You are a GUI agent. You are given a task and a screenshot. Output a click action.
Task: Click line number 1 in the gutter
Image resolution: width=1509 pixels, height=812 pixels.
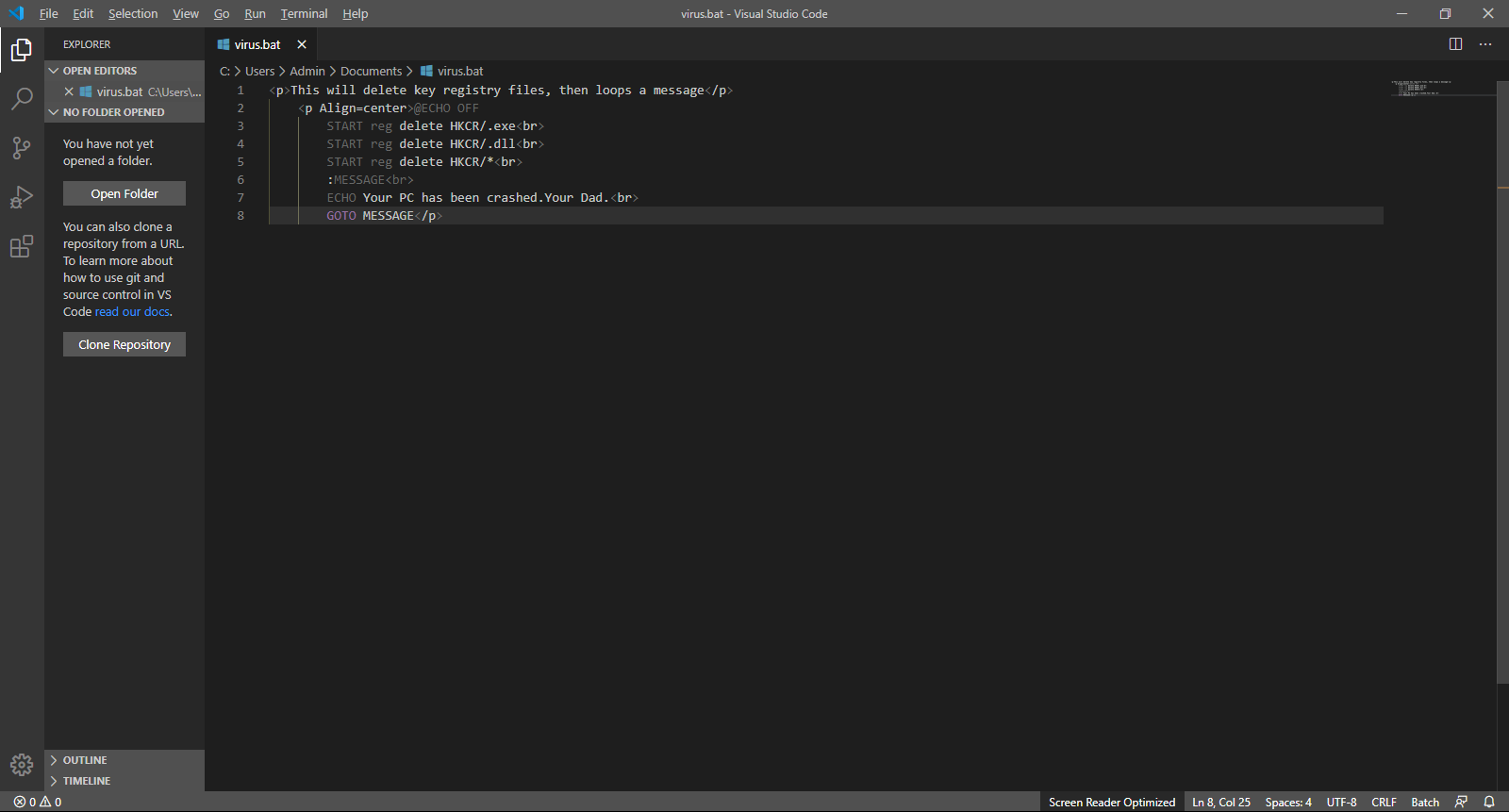(x=240, y=91)
